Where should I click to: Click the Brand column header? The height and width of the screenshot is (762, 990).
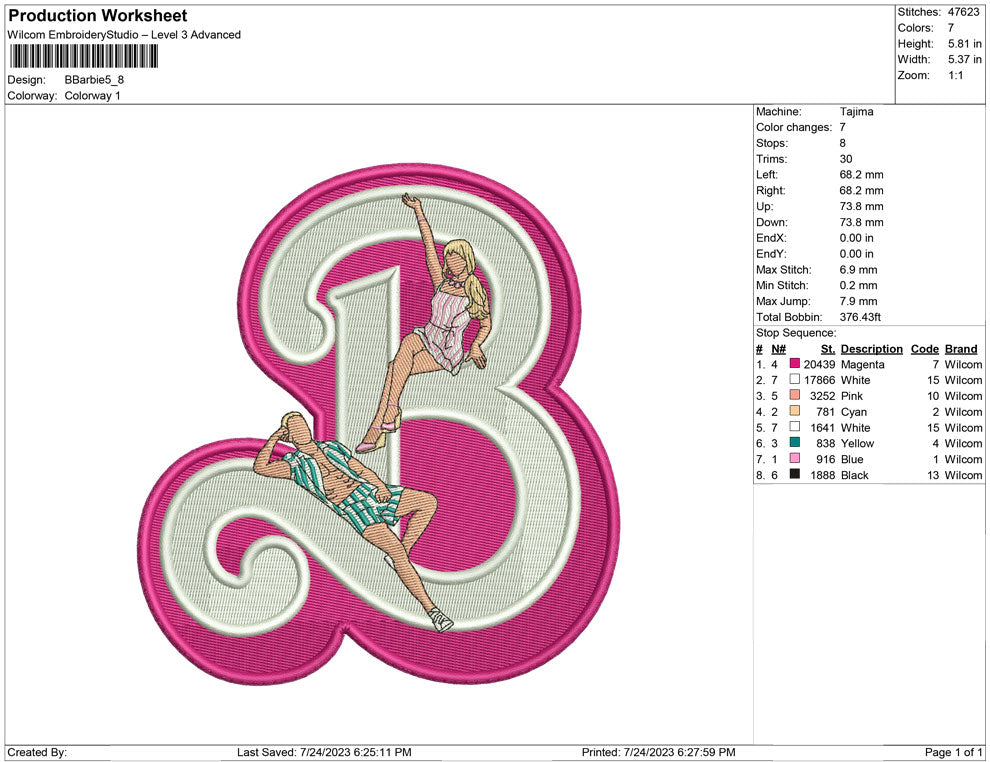[x=961, y=349]
